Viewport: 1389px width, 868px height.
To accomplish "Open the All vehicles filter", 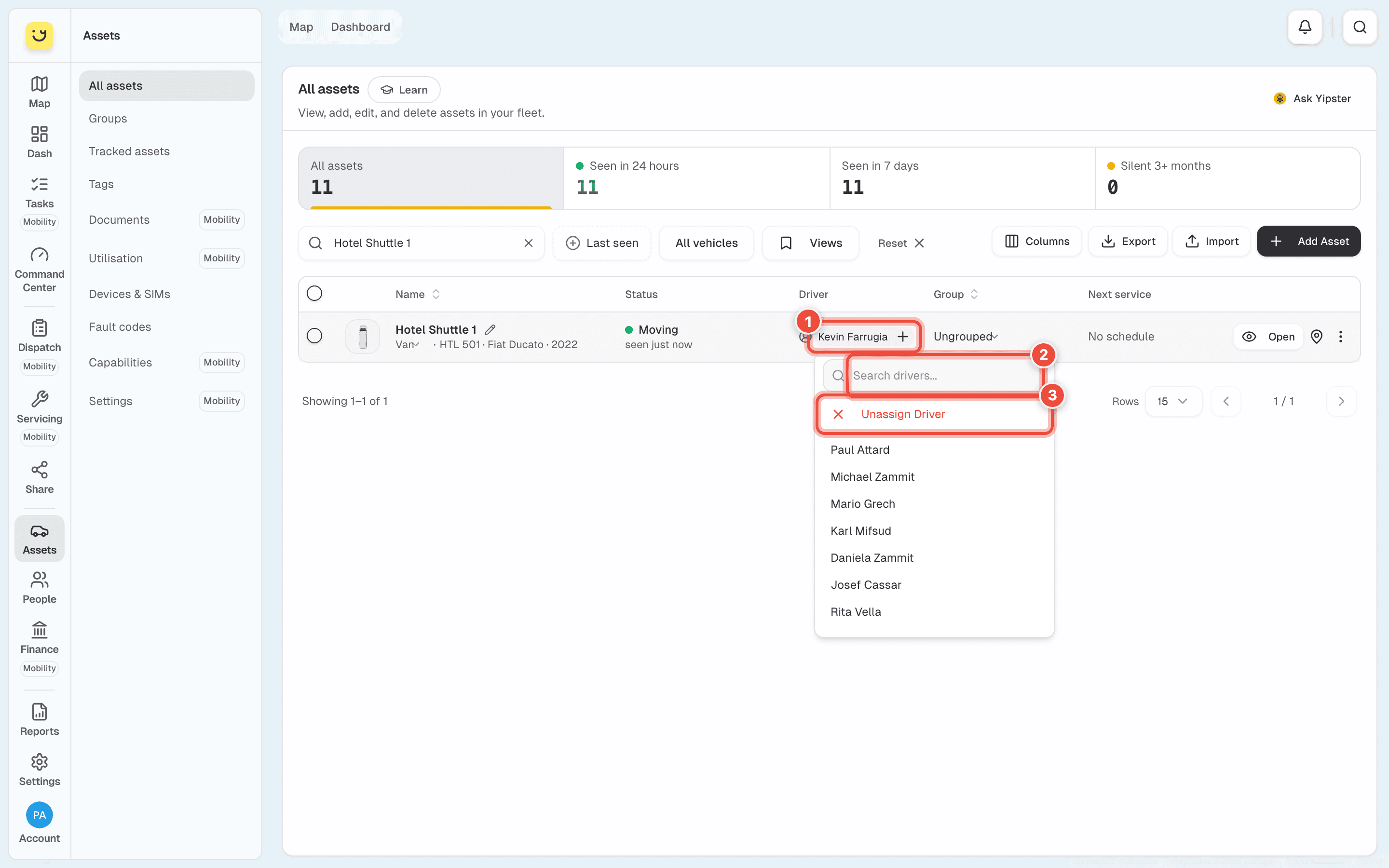I will point(706,243).
